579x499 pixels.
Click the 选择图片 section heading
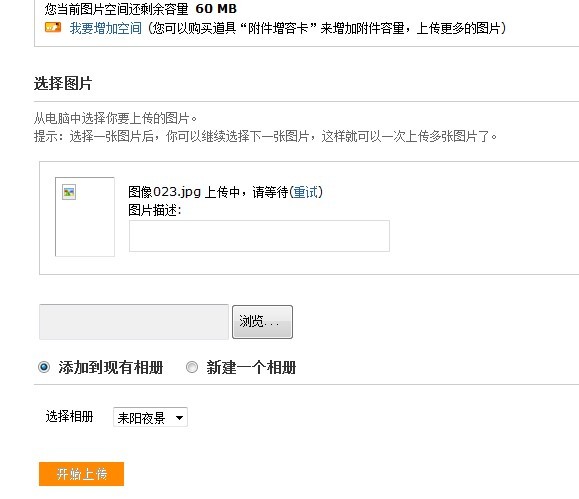[63, 83]
